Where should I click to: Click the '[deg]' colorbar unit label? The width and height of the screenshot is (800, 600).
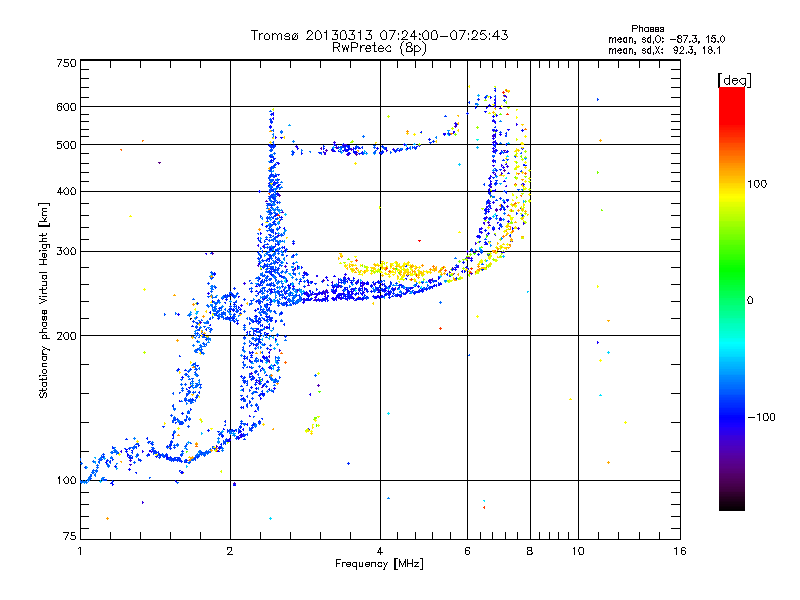pyautogui.click(x=734, y=80)
